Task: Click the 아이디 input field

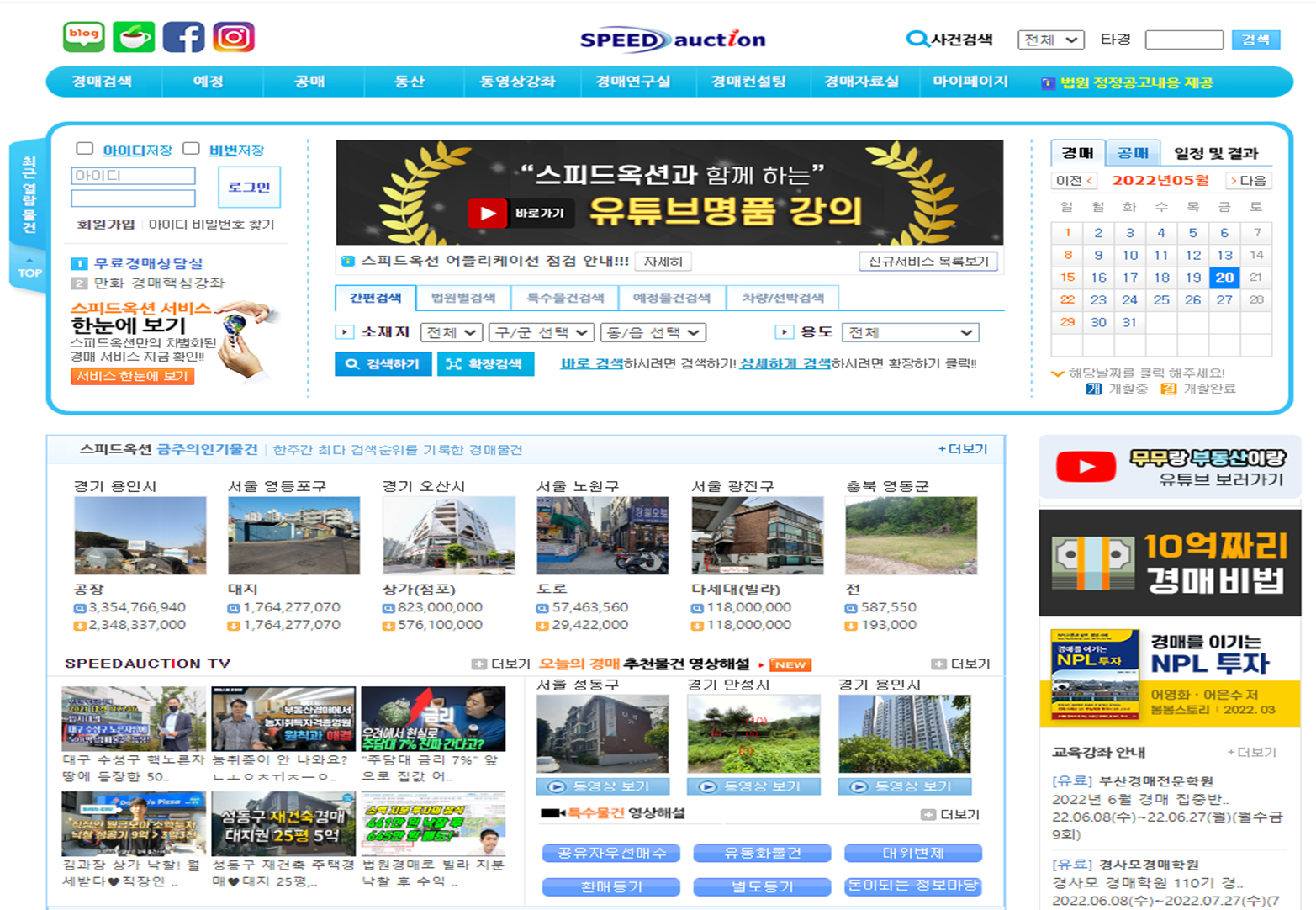Action: pyautogui.click(x=133, y=176)
